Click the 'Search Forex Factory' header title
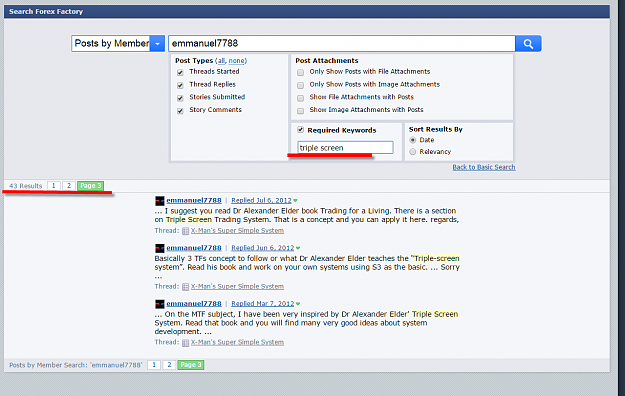Screen dimensions: 625x396 tap(46, 12)
